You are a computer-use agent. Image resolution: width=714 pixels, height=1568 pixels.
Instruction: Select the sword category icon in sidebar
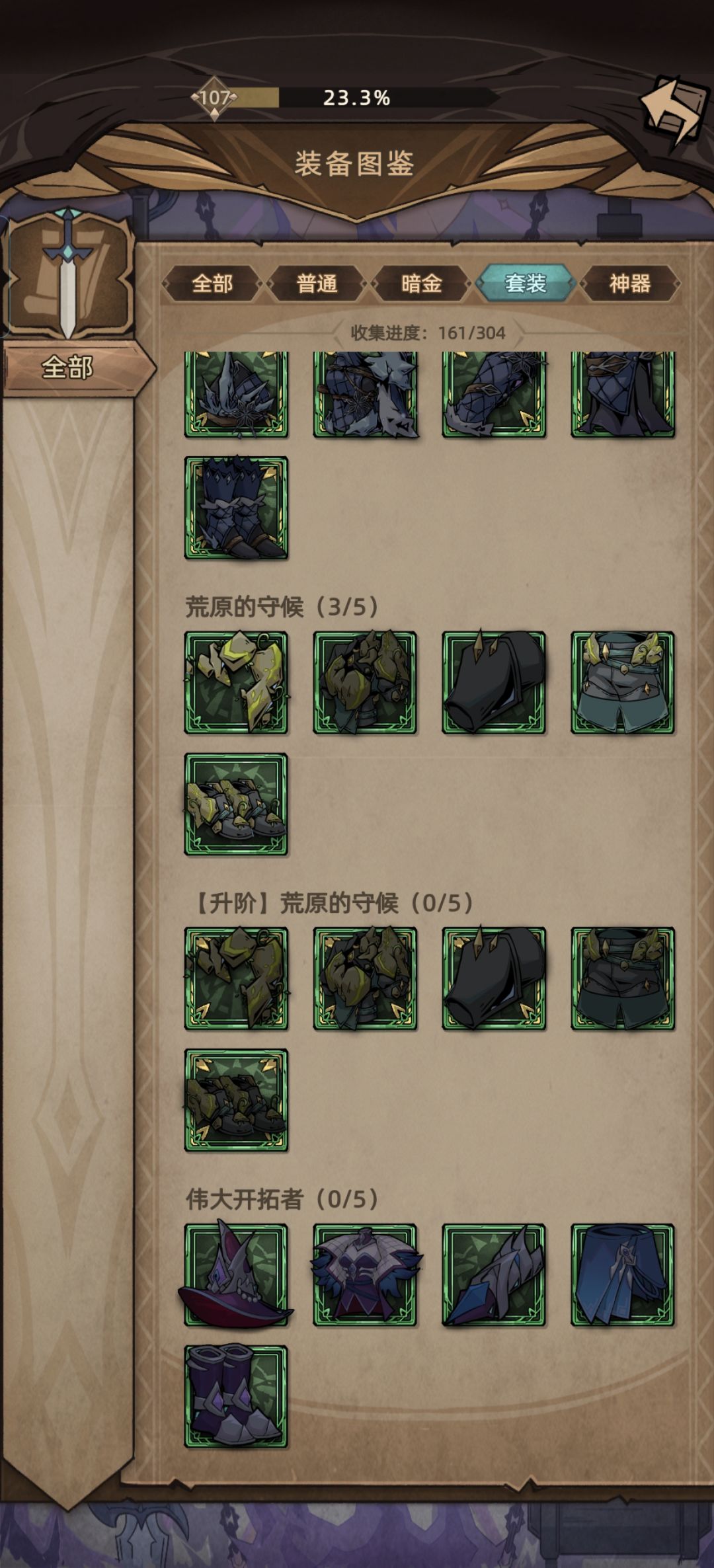pyautogui.click(x=67, y=274)
